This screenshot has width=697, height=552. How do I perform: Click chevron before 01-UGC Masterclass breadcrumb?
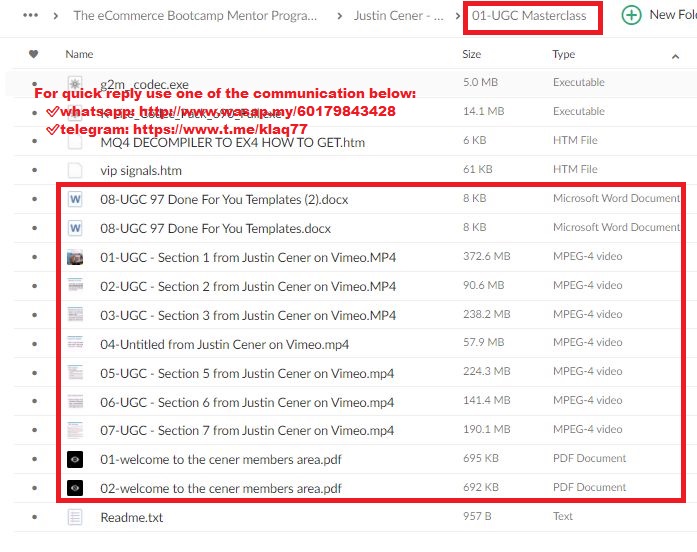pos(458,16)
